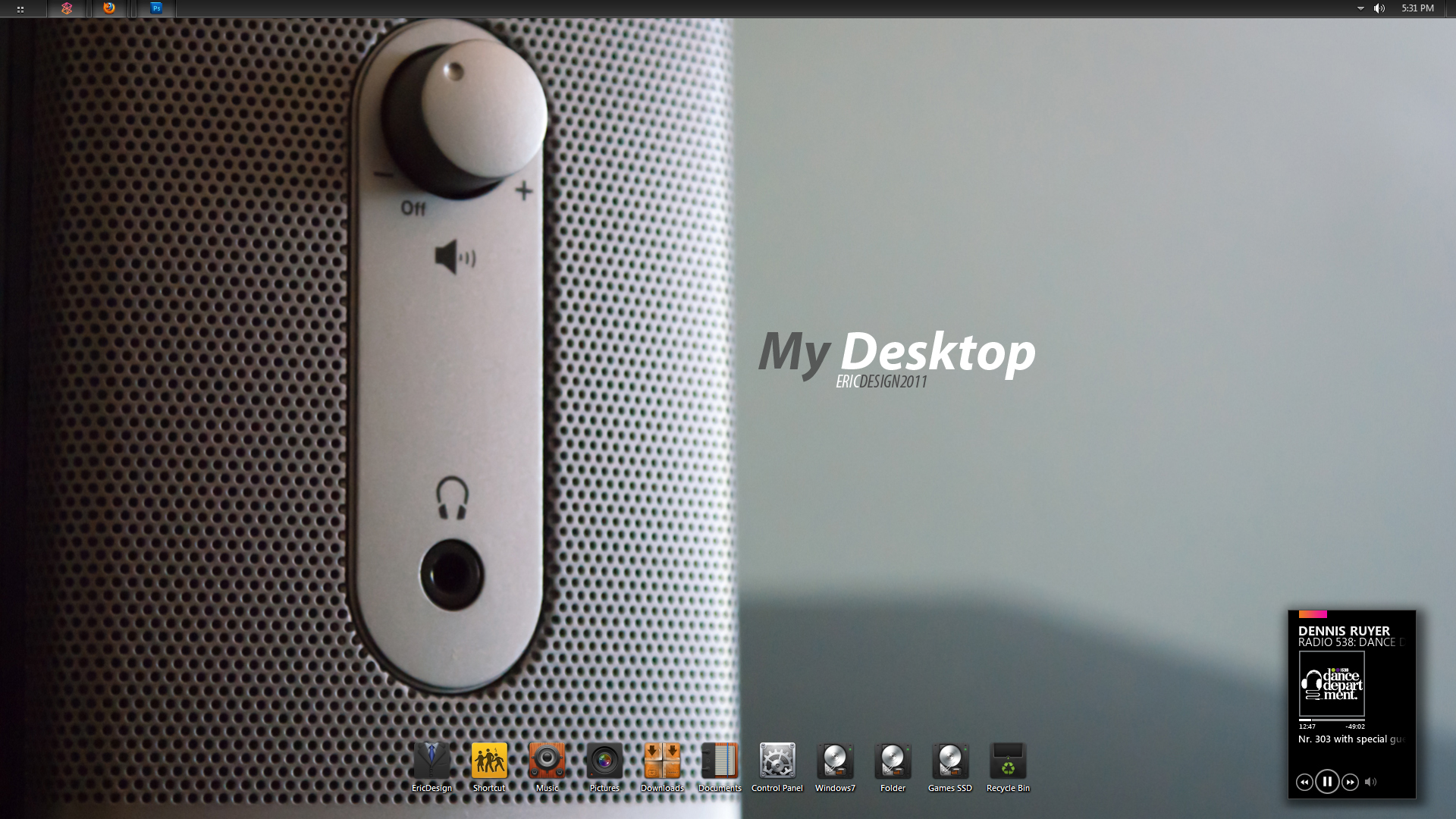This screenshot has height=819, width=1456.
Task: Open the Games SSD folder
Action: [x=949, y=762]
